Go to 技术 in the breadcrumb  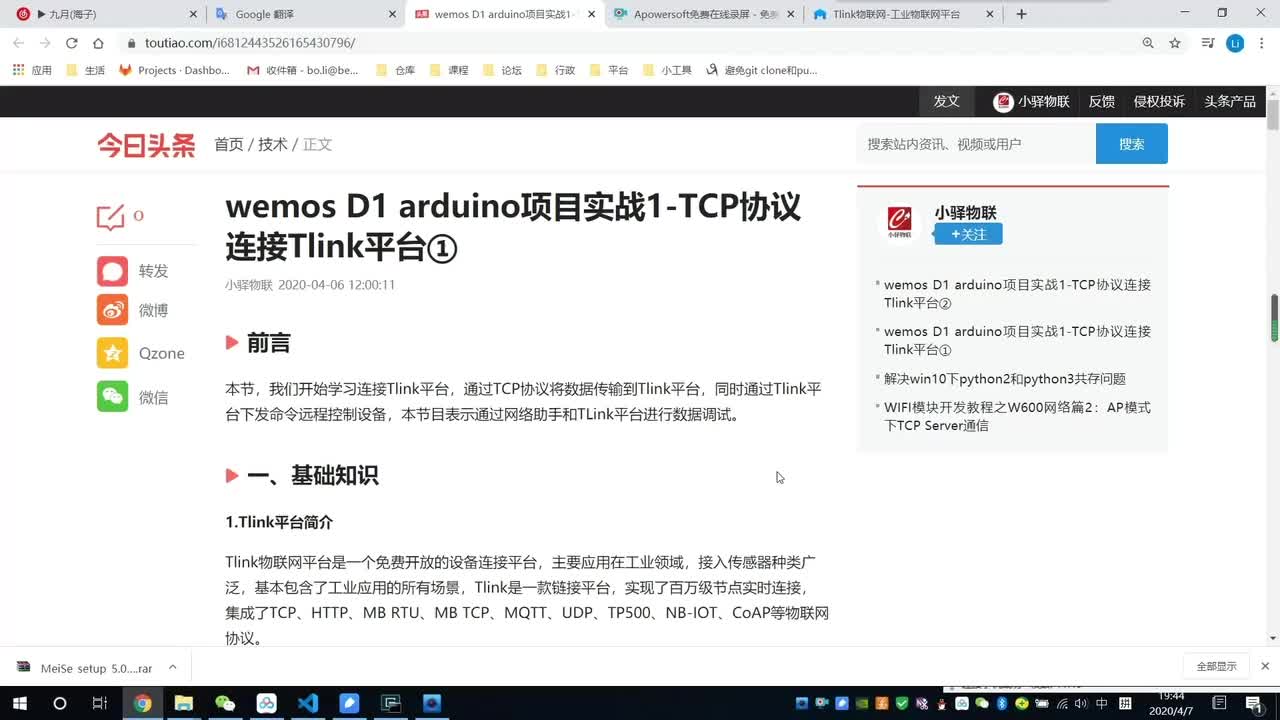pyautogui.click(x=273, y=144)
